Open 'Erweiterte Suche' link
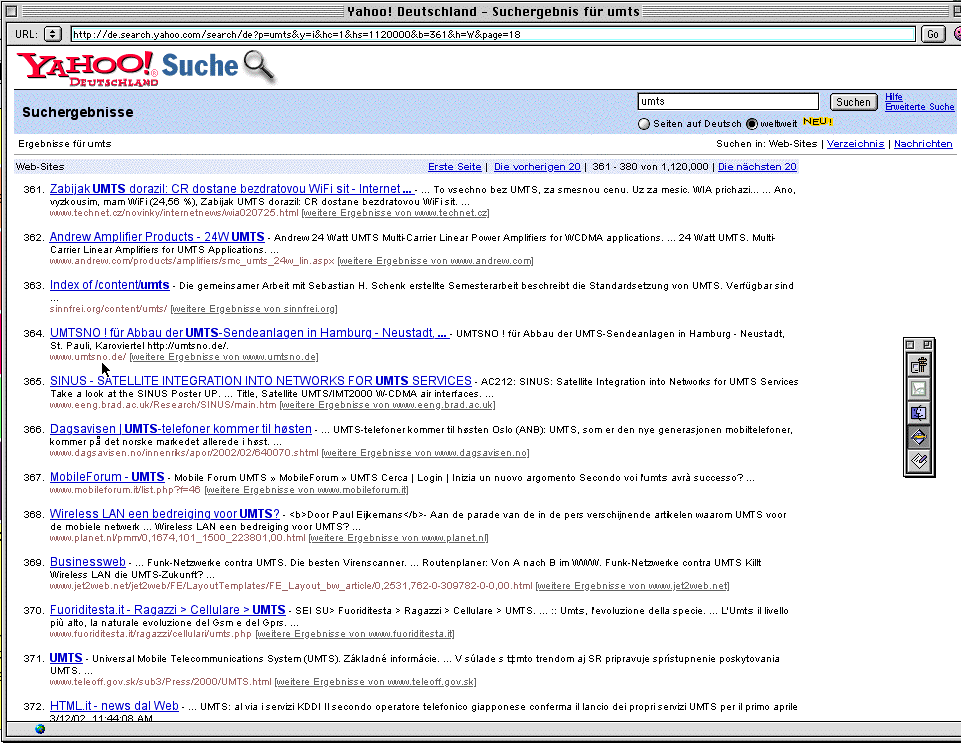961x743 pixels. pos(919,107)
